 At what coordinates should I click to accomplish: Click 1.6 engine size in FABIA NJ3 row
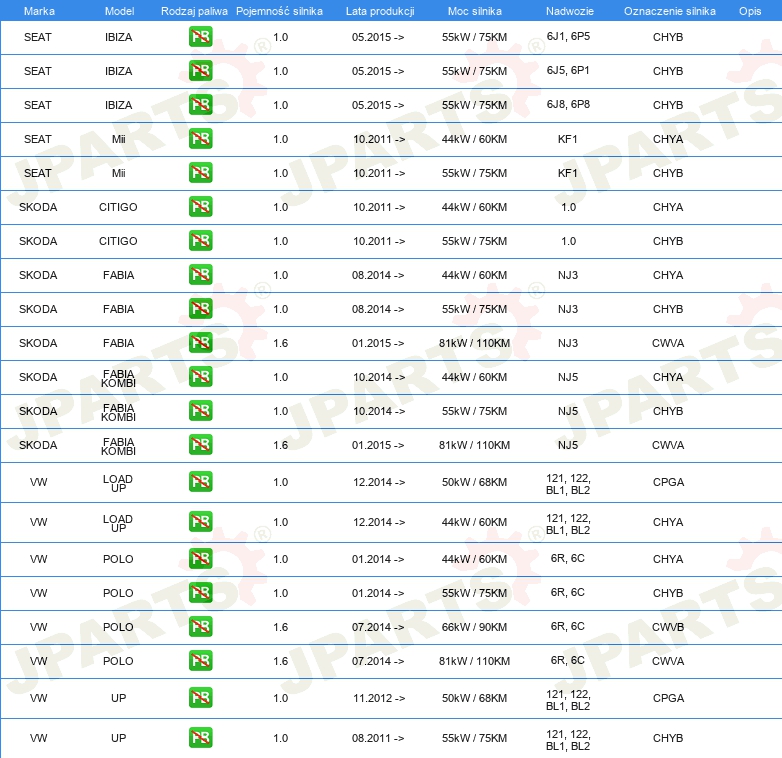[x=281, y=343]
